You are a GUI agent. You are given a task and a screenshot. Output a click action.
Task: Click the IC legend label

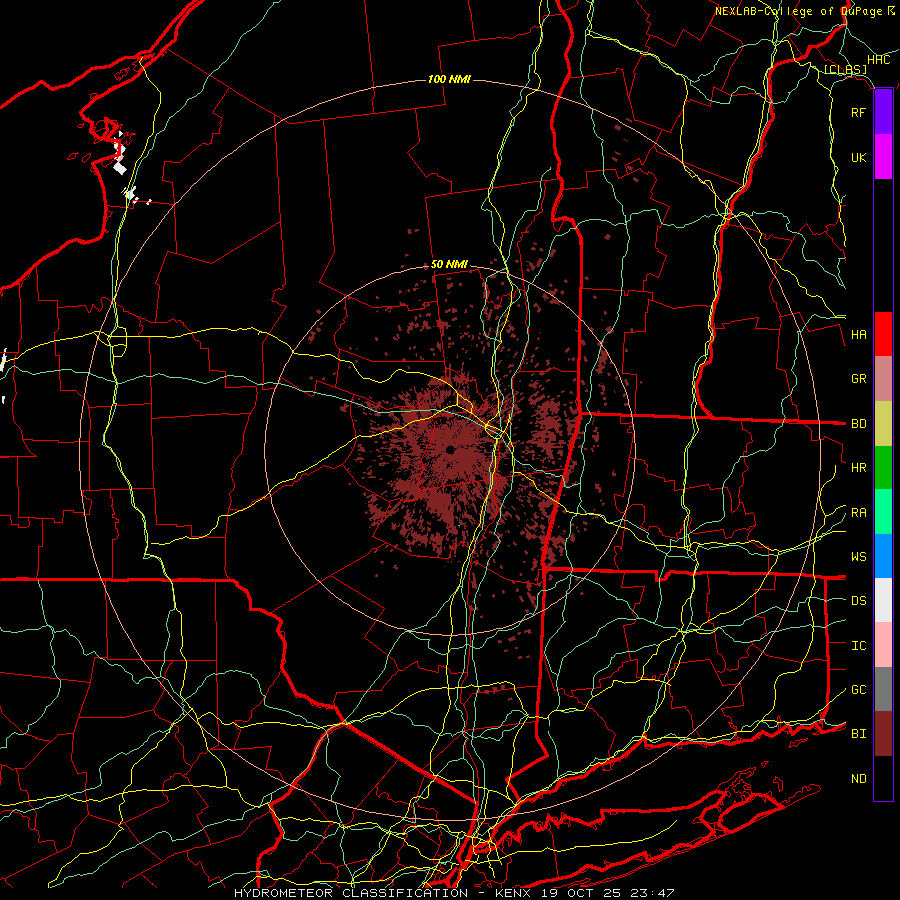coord(858,646)
